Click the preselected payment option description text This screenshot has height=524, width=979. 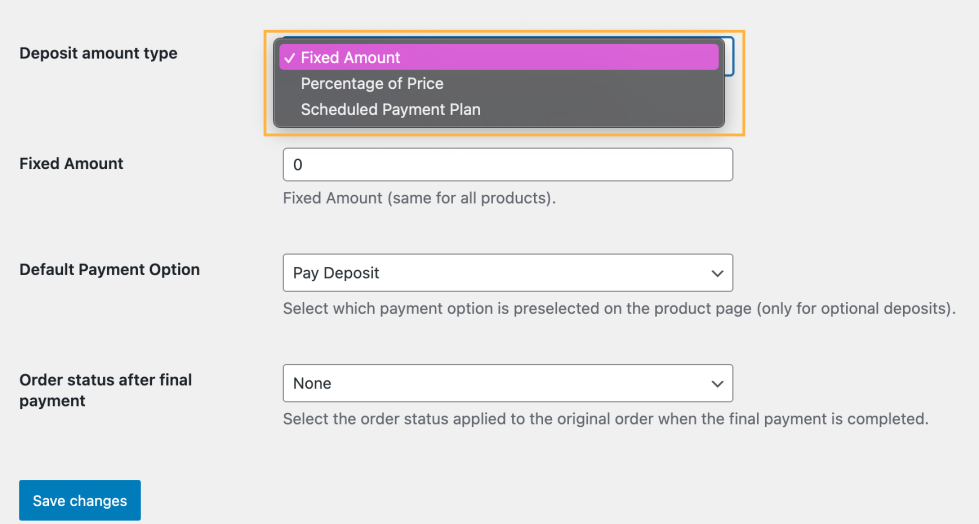point(619,309)
